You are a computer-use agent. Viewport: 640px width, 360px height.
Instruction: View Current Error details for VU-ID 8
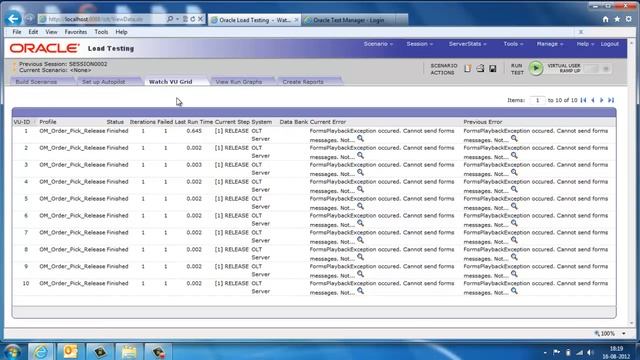tap(360, 257)
